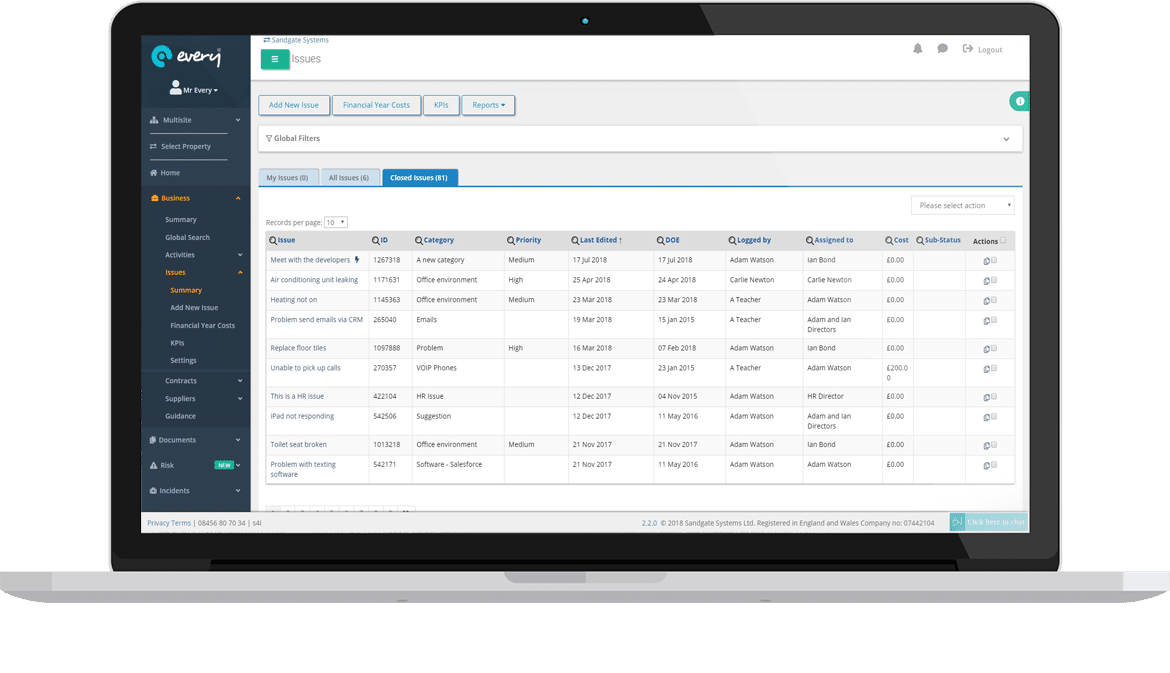Open copy action icon for Meet with the developers
Screen dimensions: 1170x673
(x=985, y=259)
